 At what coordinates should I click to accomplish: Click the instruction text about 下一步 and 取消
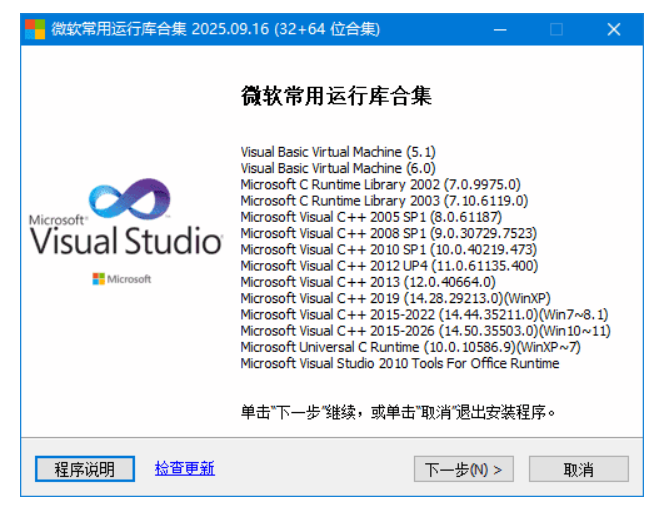[398, 412]
